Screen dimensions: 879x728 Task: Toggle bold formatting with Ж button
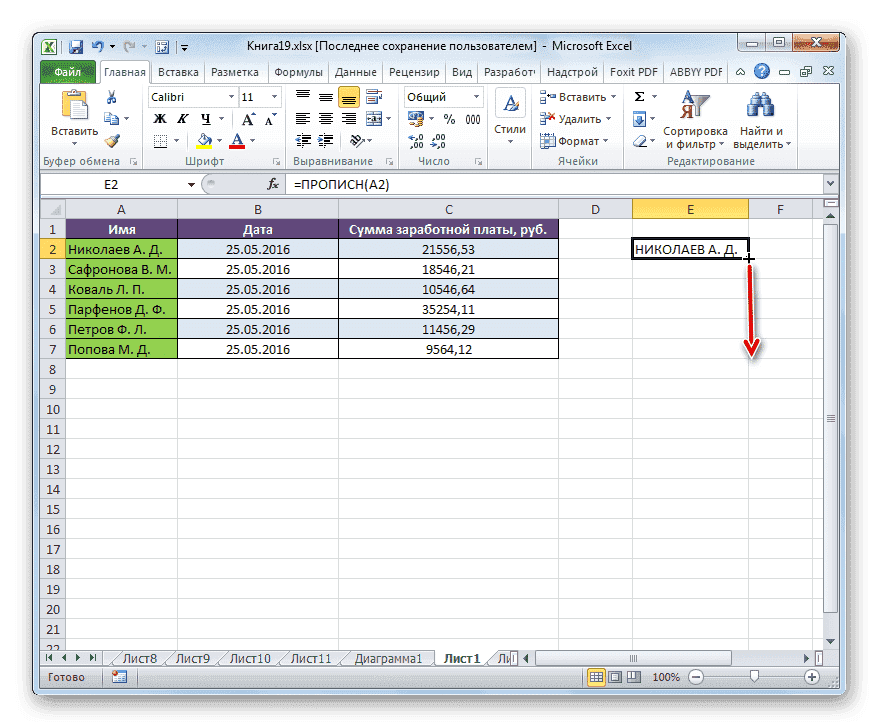pos(162,118)
